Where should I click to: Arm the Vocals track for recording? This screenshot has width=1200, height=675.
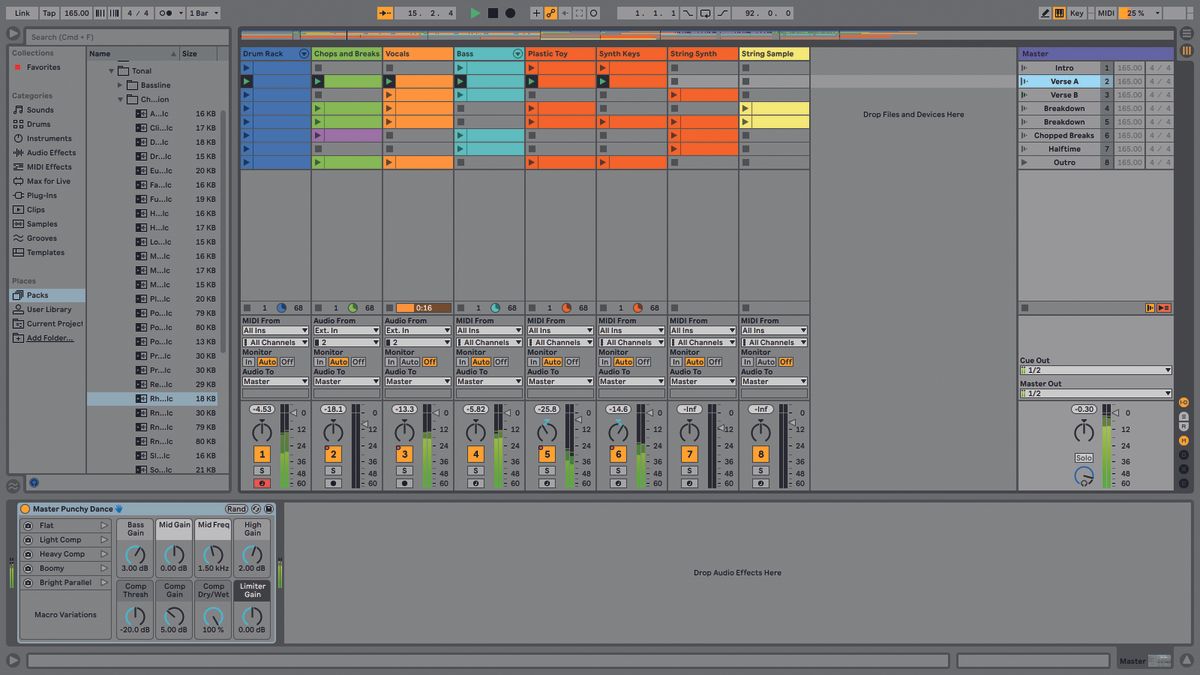pyautogui.click(x=405, y=482)
